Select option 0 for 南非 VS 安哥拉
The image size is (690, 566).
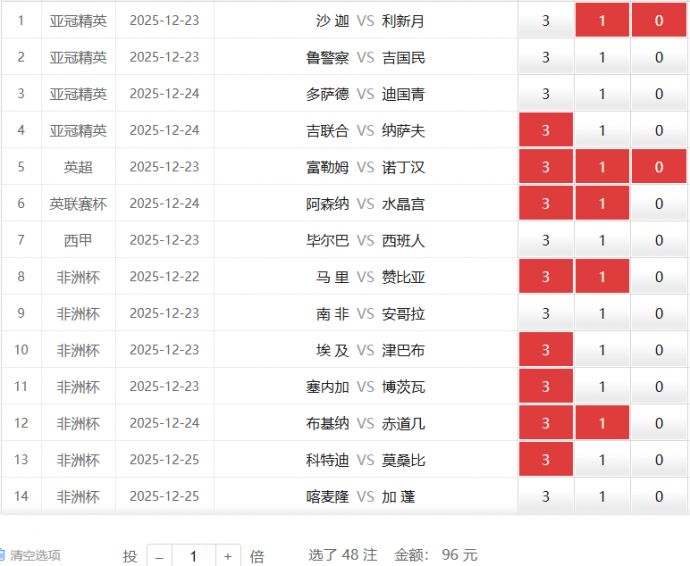[659, 314]
